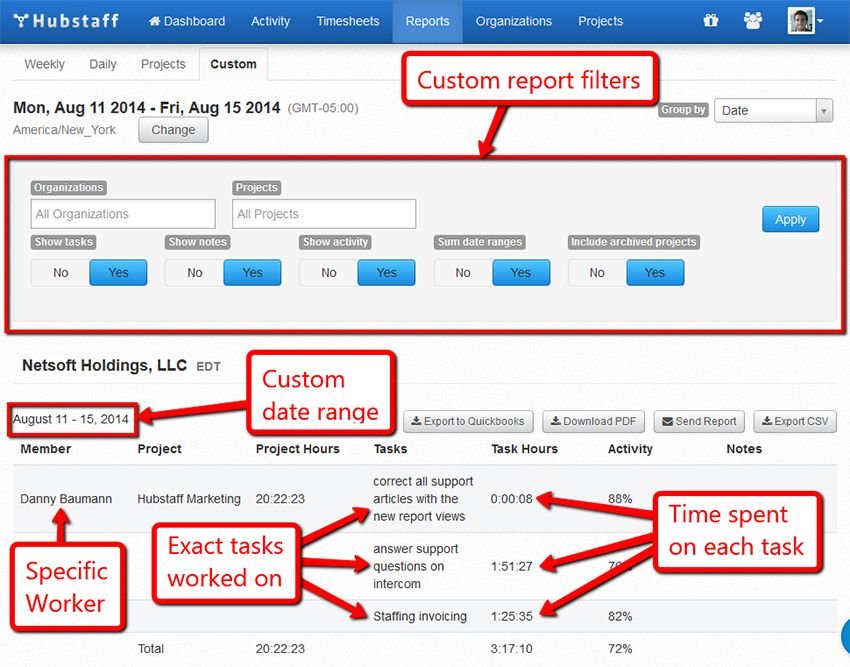Open the user profile avatar menu
Viewport: 850px width, 667px height.
click(x=804, y=21)
